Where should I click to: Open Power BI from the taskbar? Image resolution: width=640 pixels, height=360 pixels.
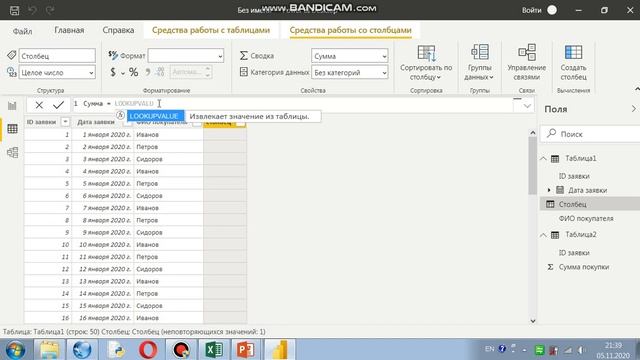coord(279,350)
